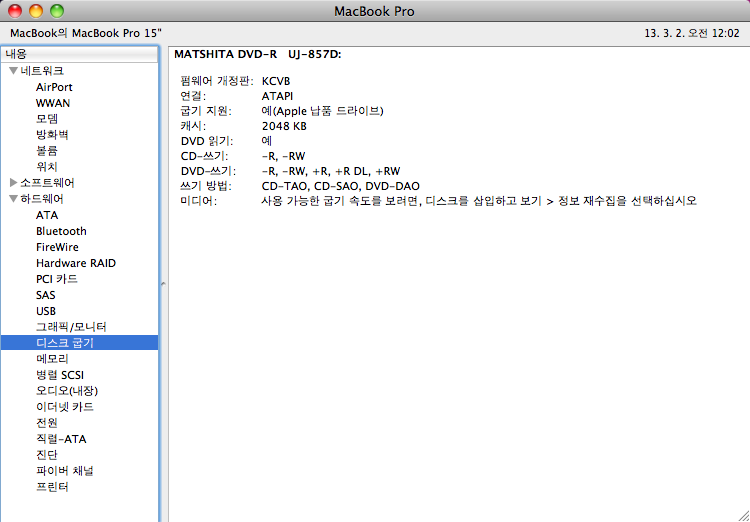Select the highlighted 디스크 굽기 item
This screenshot has width=750, height=522.
64,343
